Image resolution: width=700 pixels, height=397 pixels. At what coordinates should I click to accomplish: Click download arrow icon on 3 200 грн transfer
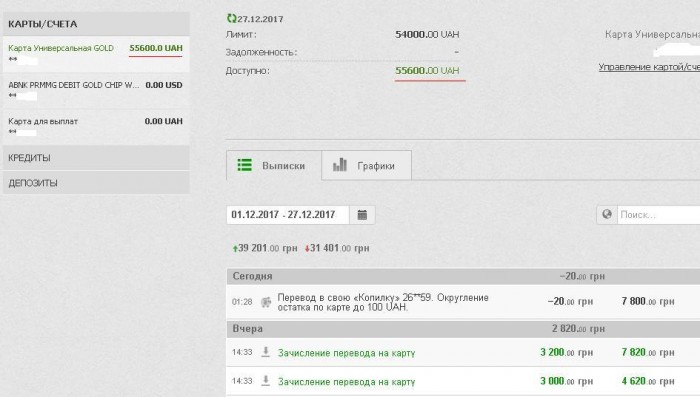pyautogui.click(x=266, y=352)
